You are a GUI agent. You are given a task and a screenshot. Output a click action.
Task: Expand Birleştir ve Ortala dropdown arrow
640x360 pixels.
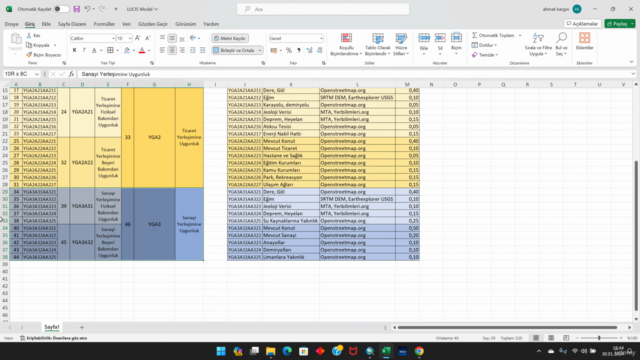[x=260, y=50]
